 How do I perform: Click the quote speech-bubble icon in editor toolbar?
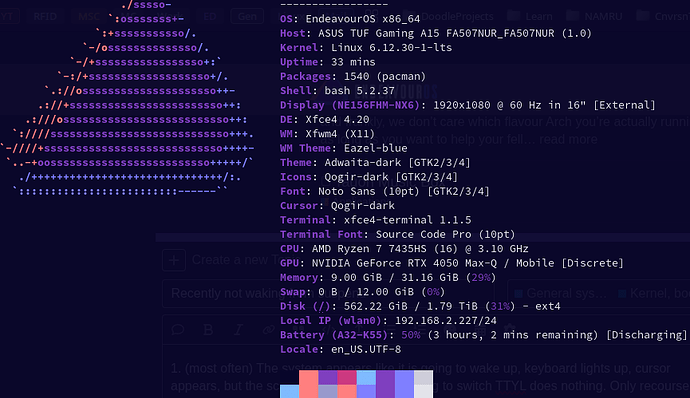click(178, 329)
